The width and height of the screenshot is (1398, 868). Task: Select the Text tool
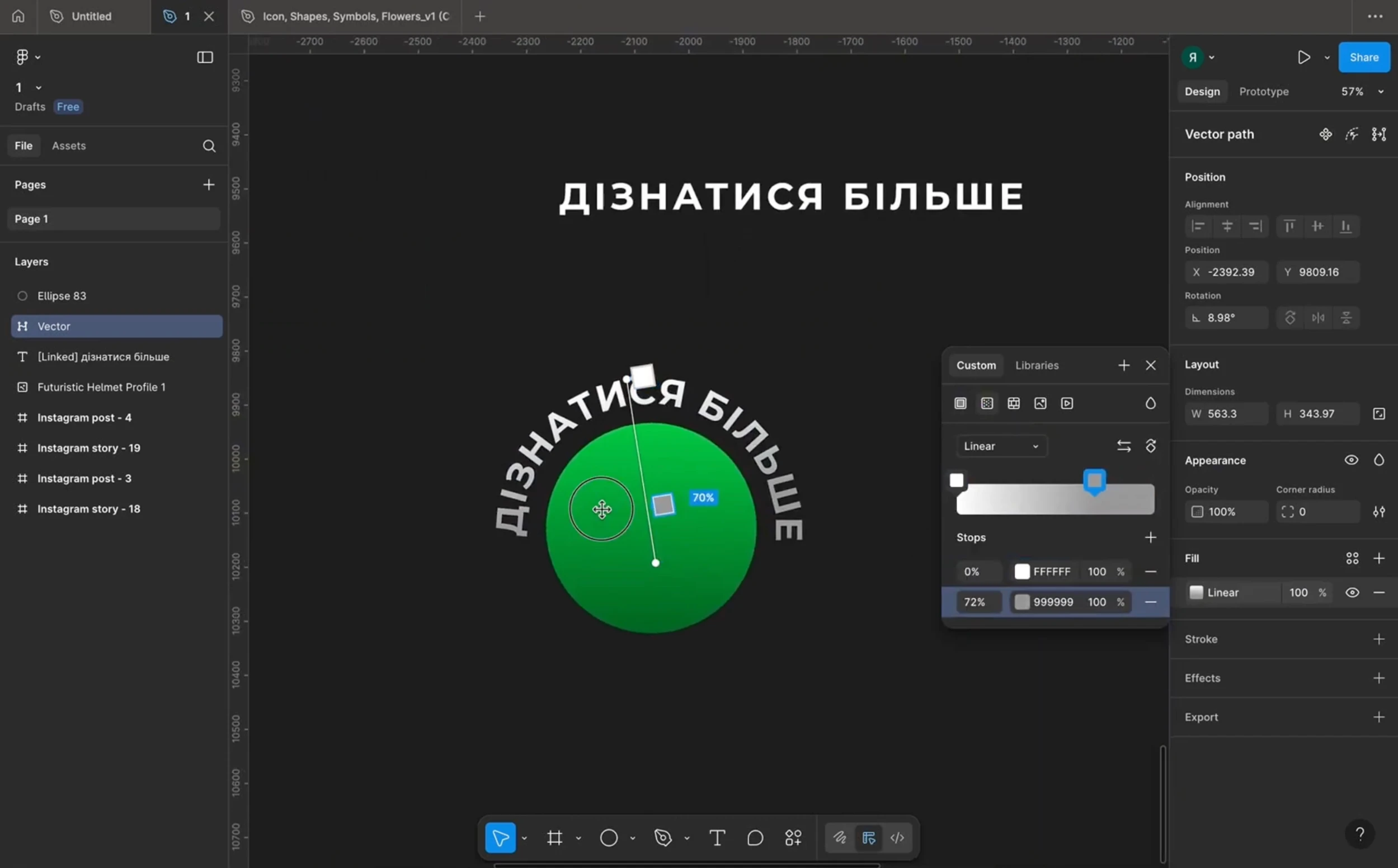tap(717, 838)
